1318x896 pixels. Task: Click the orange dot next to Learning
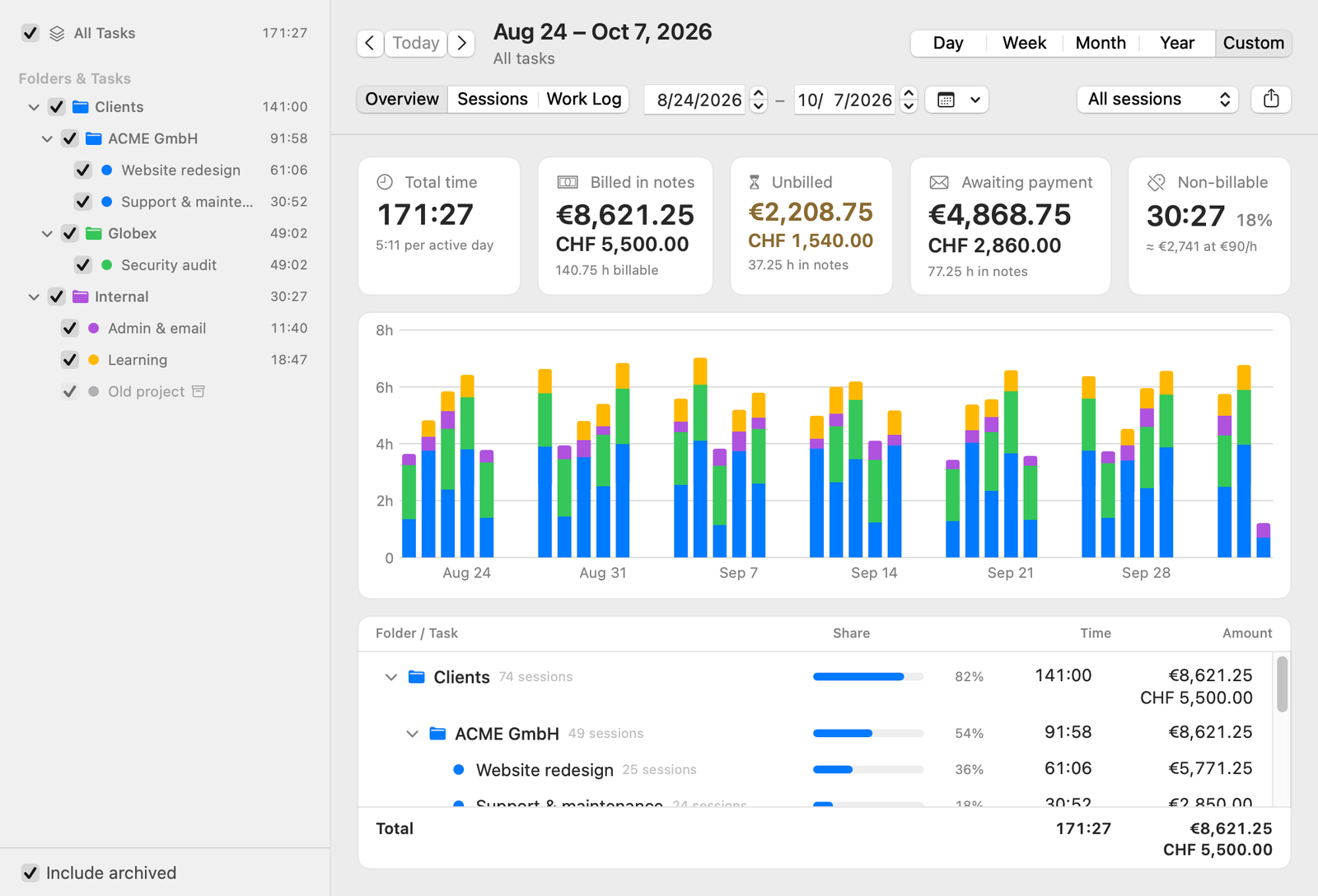coord(93,360)
